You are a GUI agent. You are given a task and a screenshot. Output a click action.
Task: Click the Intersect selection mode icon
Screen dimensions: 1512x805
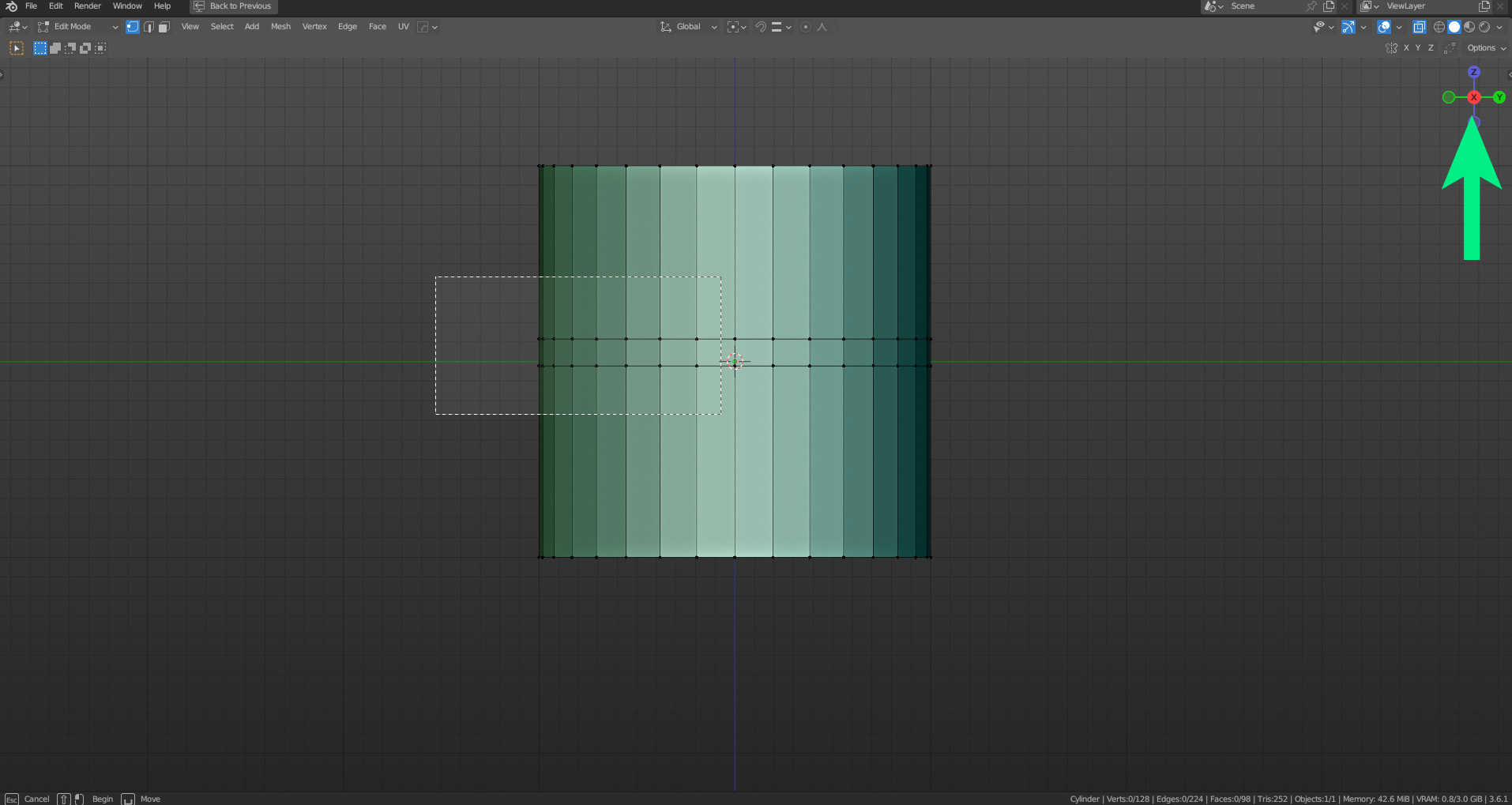pyautogui.click(x=100, y=48)
